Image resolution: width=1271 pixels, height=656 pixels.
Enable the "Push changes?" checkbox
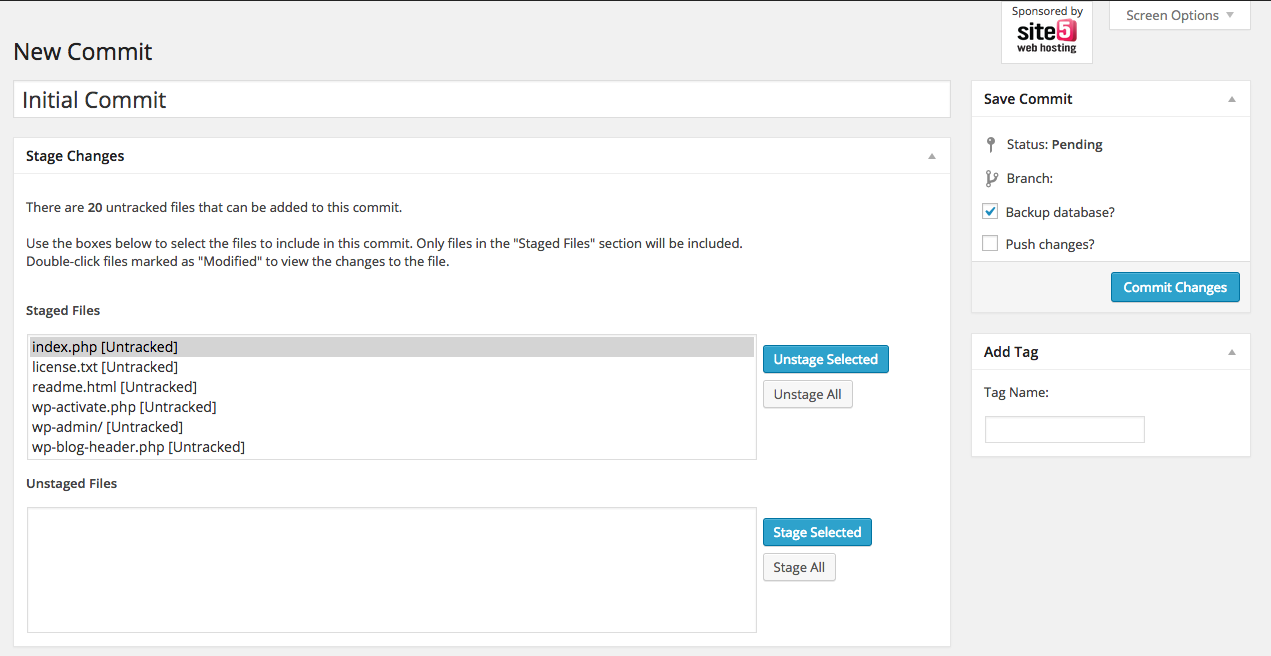[x=989, y=243]
